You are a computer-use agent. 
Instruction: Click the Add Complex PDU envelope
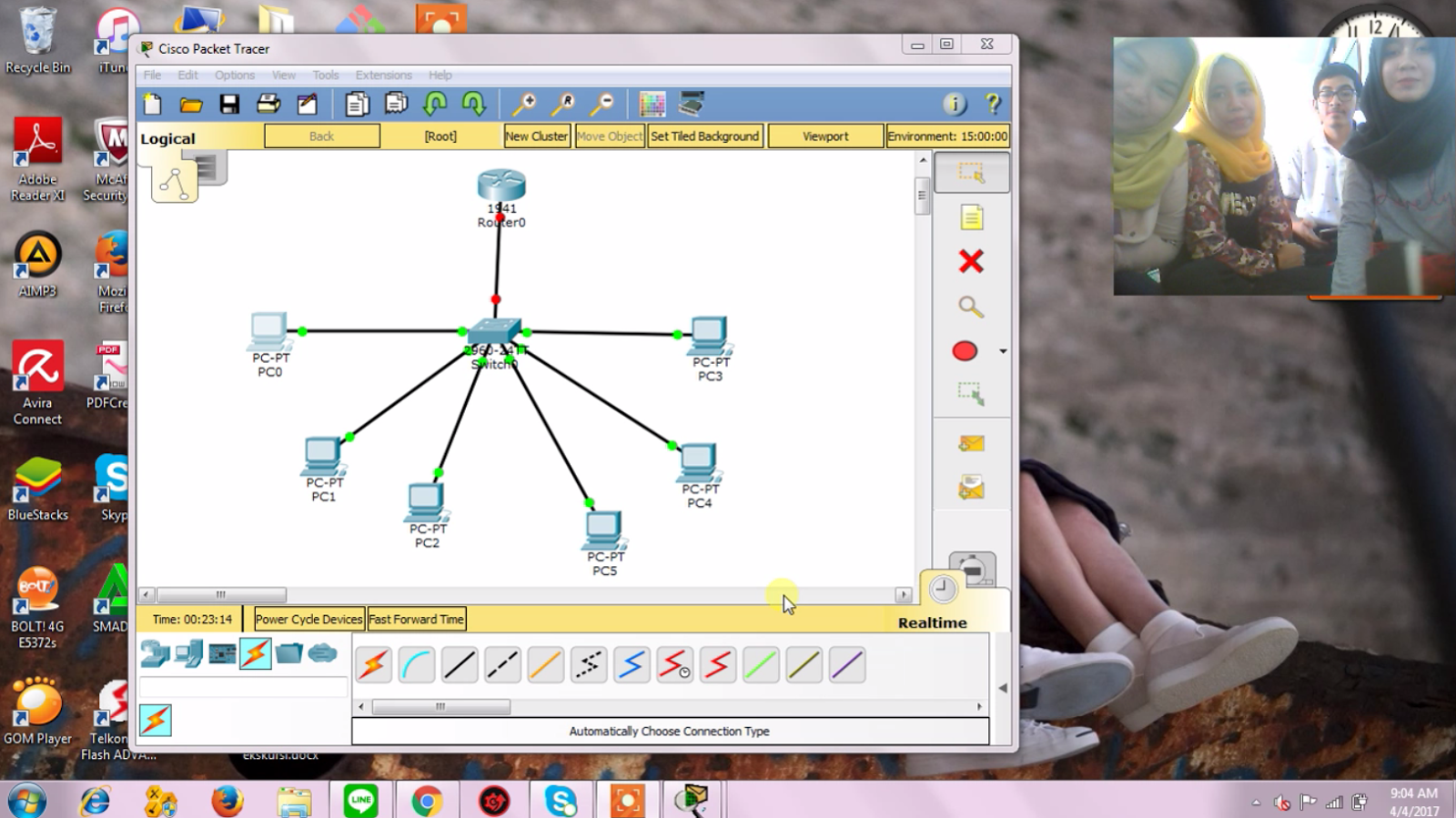[971, 488]
